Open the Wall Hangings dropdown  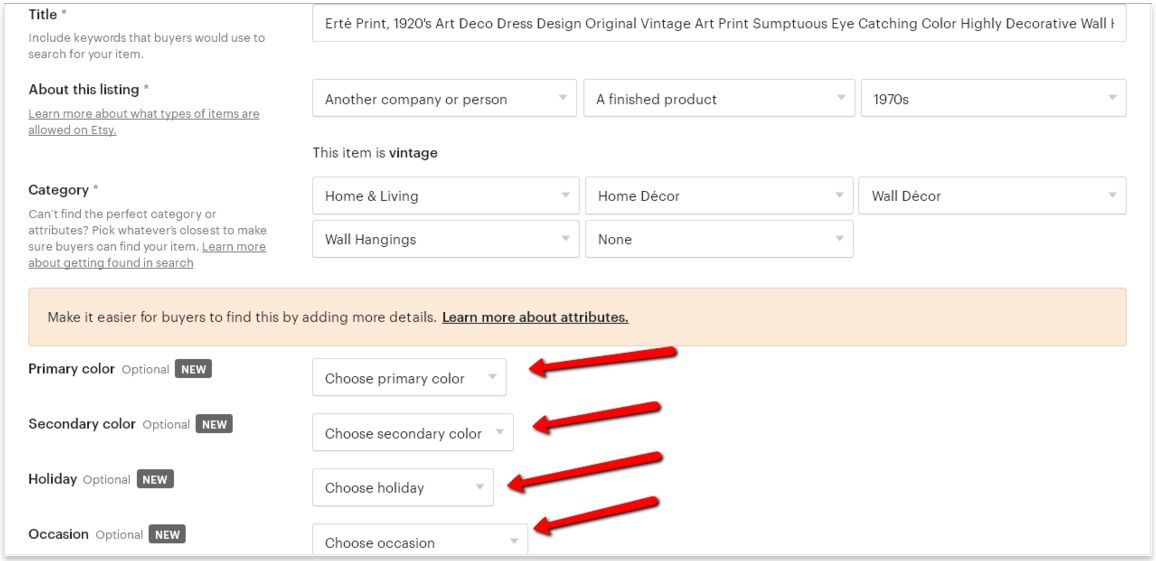[445, 239]
